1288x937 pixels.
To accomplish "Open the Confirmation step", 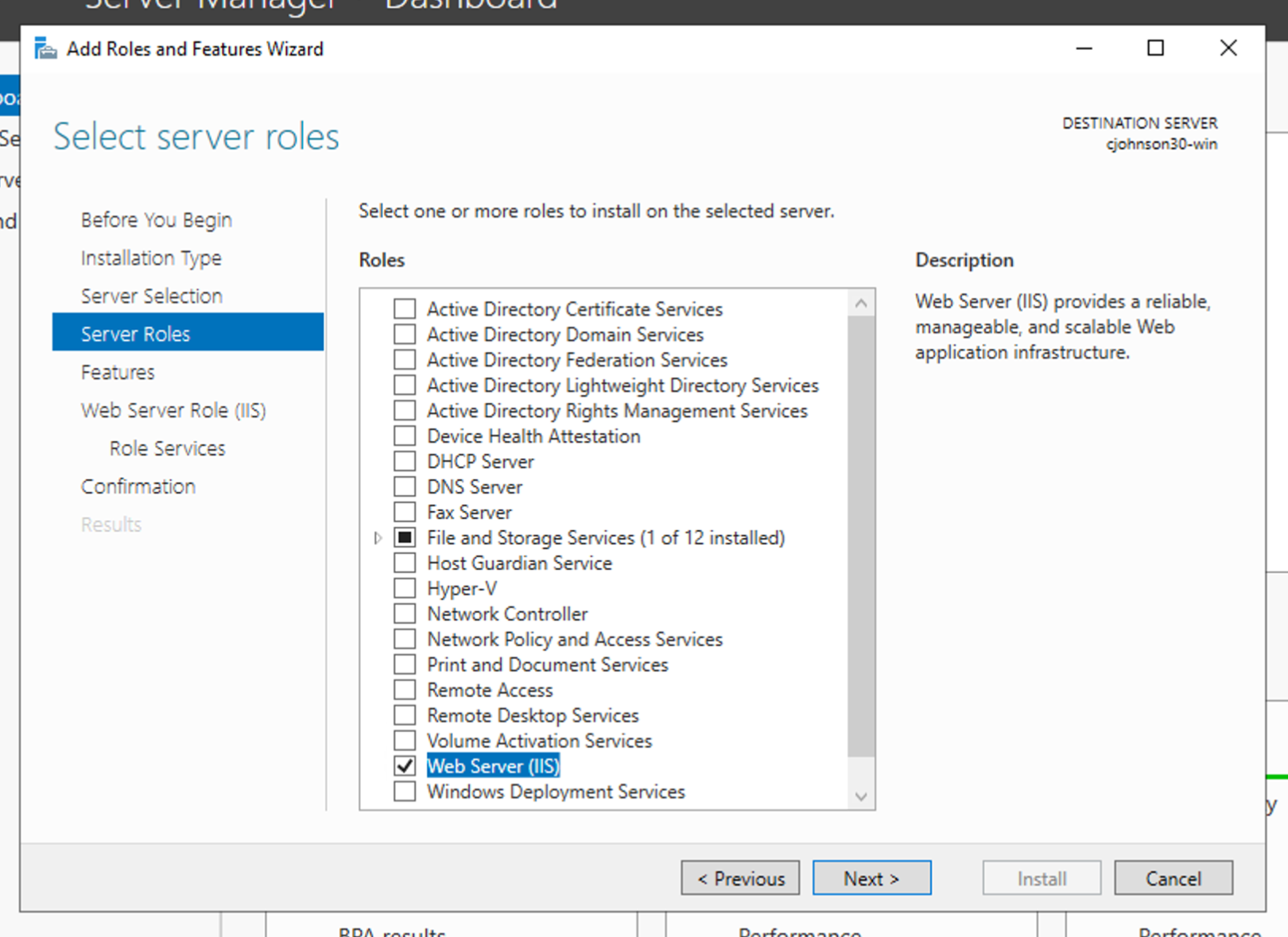I will (138, 487).
